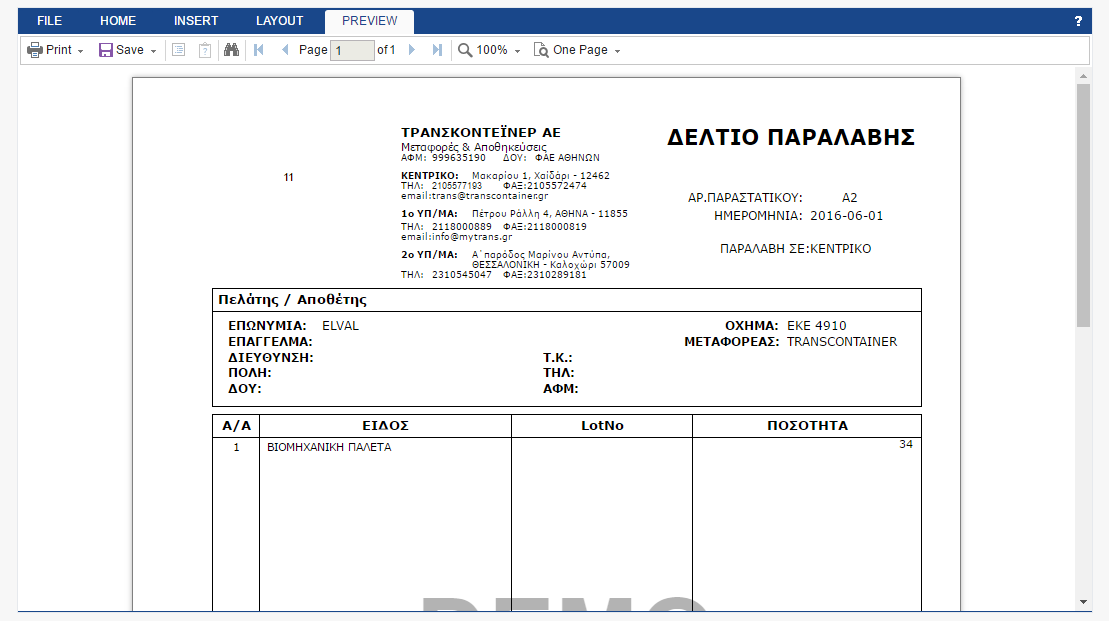This screenshot has height=621, width=1109.
Task: Click the One Page view icon
Action: [x=541, y=50]
